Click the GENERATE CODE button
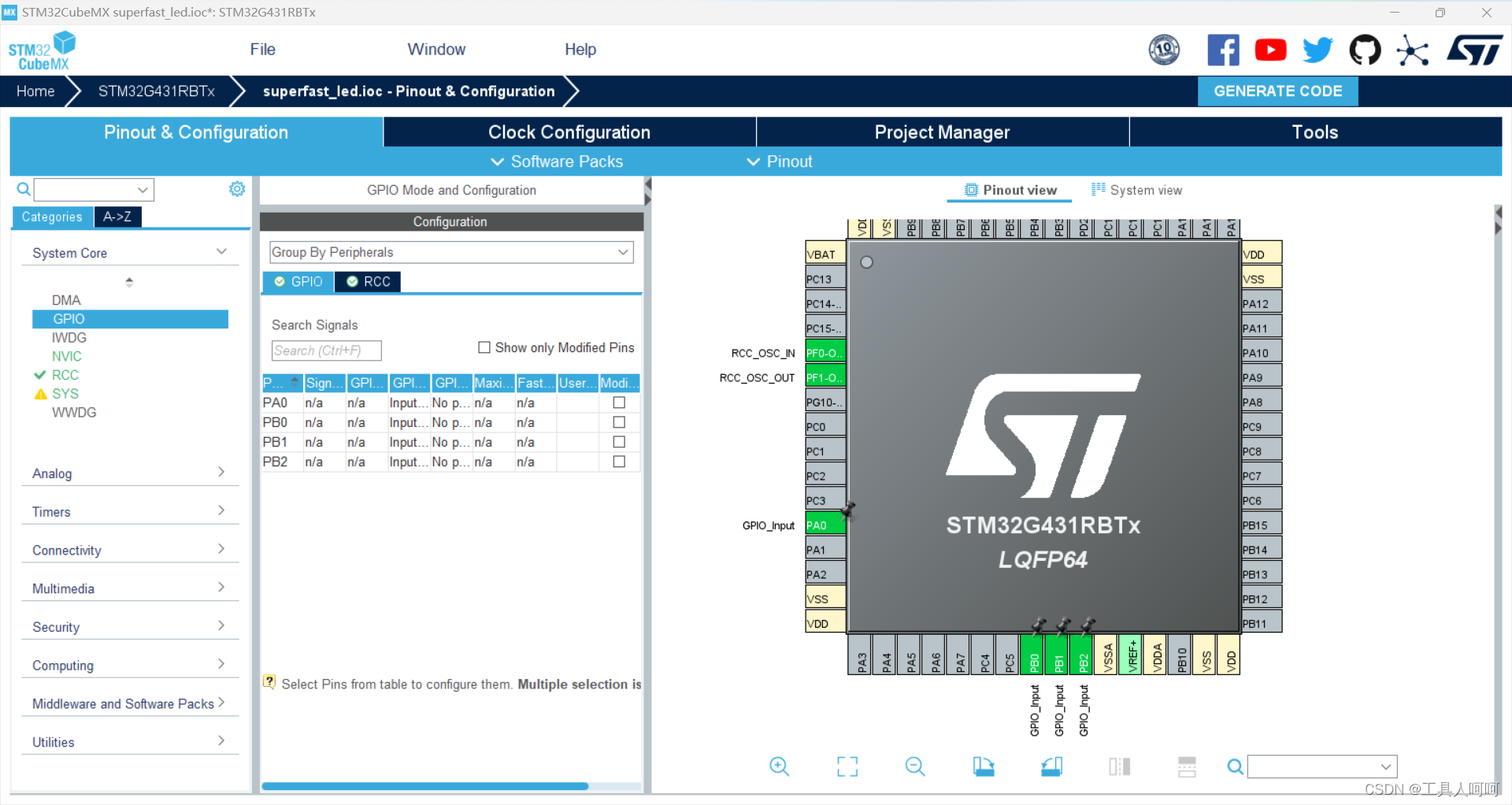The width and height of the screenshot is (1512, 805). click(x=1278, y=91)
